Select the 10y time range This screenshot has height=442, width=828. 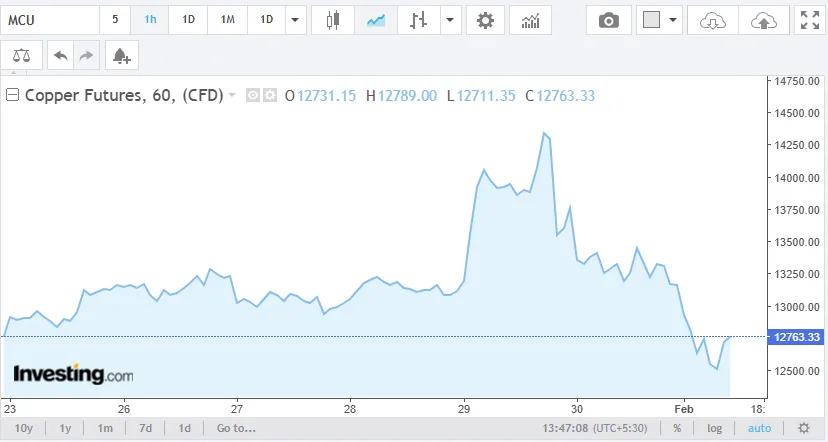(23, 428)
